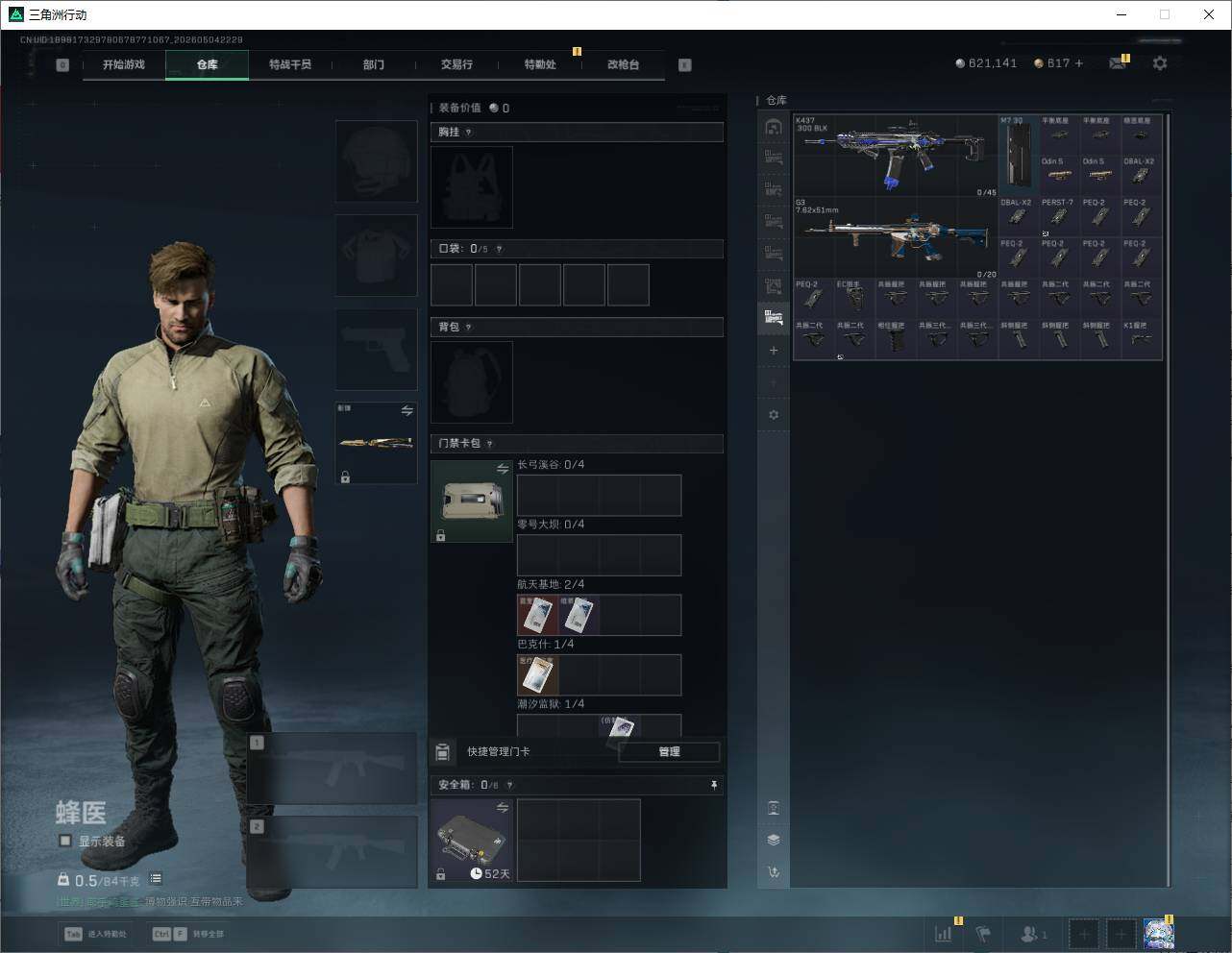This screenshot has width=1232, height=953.
Task: Click the help icon next to 门禁卡包
Action: click(490, 444)
